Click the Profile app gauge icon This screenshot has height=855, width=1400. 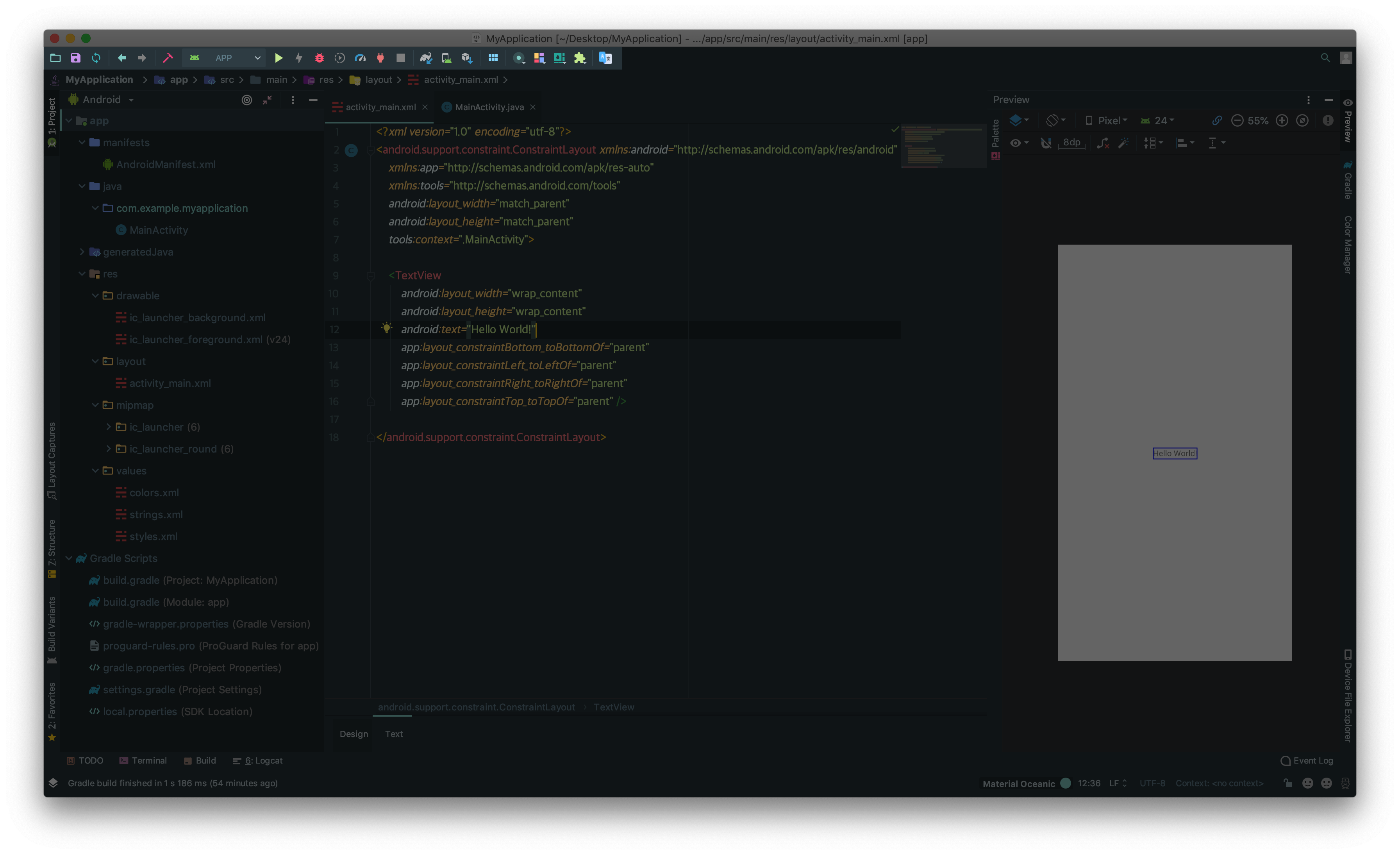(360, 58)
